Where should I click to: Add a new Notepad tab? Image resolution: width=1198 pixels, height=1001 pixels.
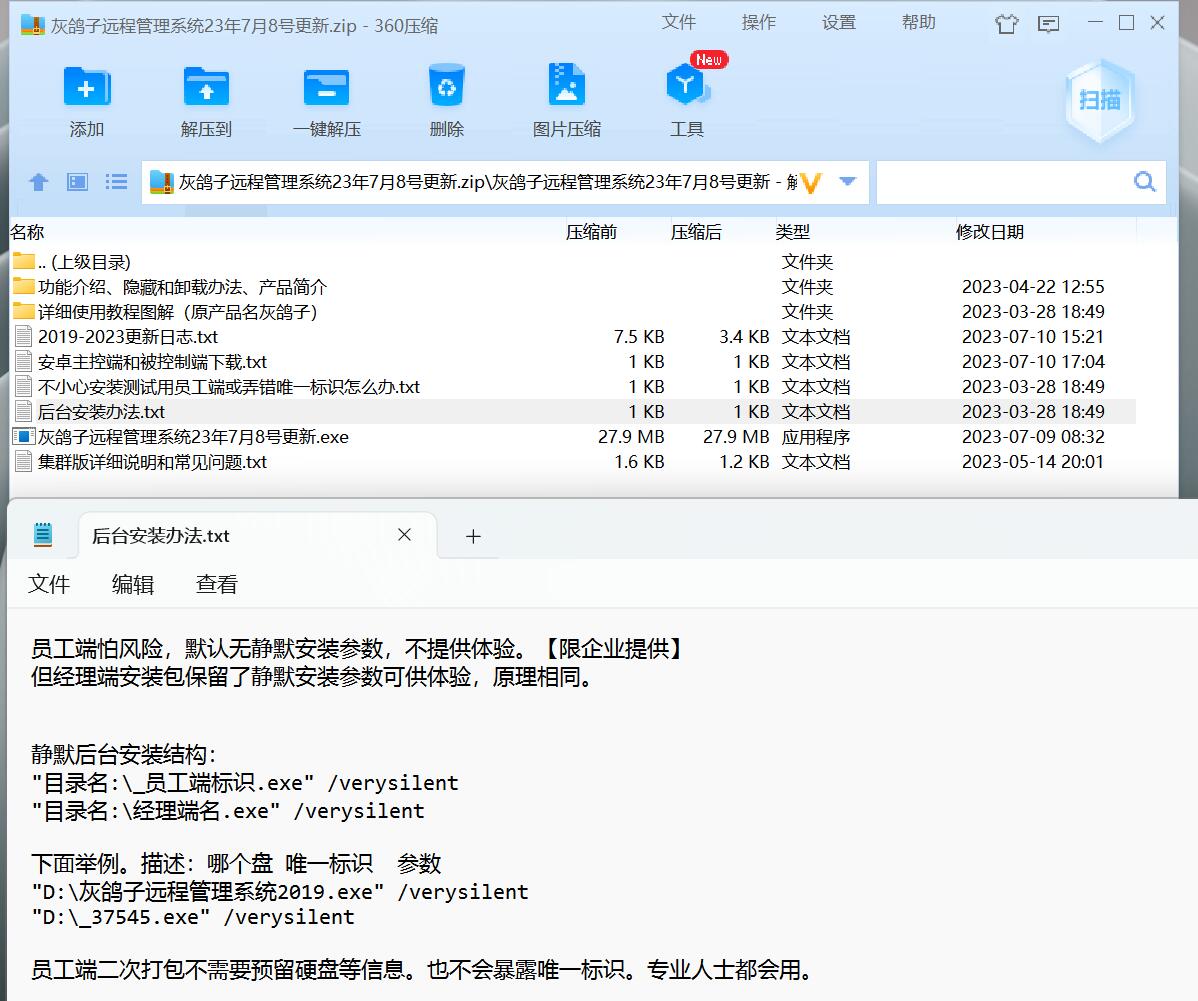click(x=473, y=536)
